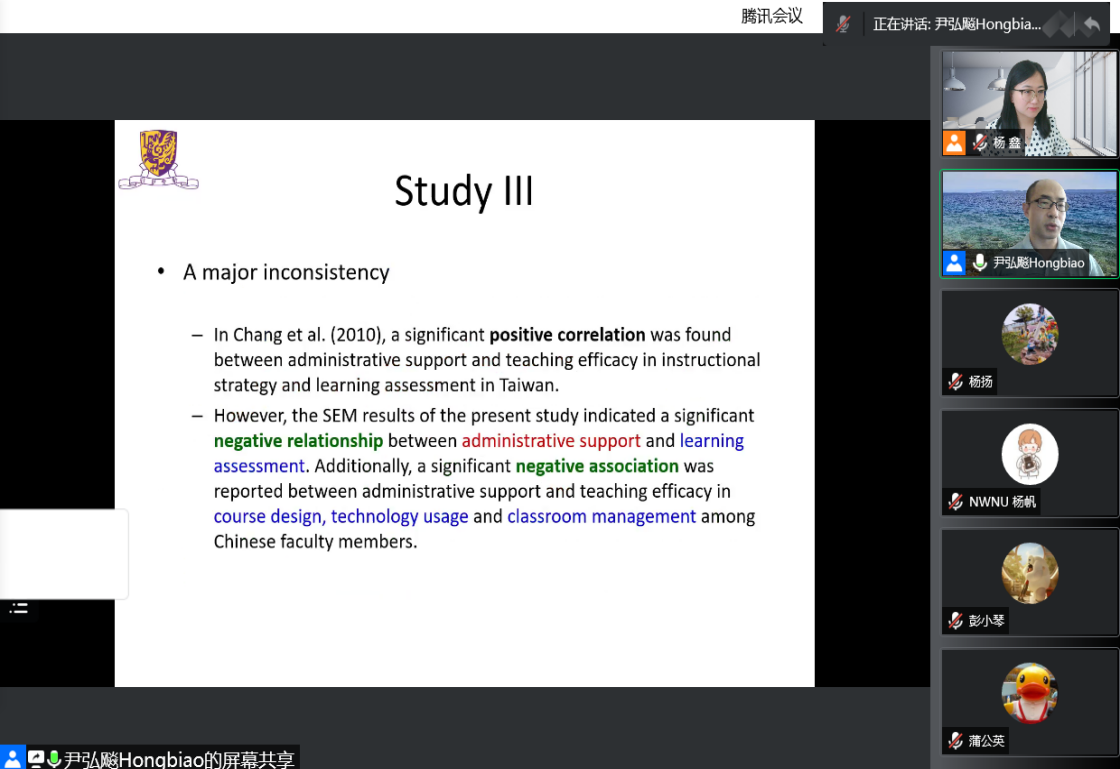Image resolution: width=1120 pixels, height=769 pixels.
Task: Select 杨扬's avatar picture
Action: (x=1029, y=334)
